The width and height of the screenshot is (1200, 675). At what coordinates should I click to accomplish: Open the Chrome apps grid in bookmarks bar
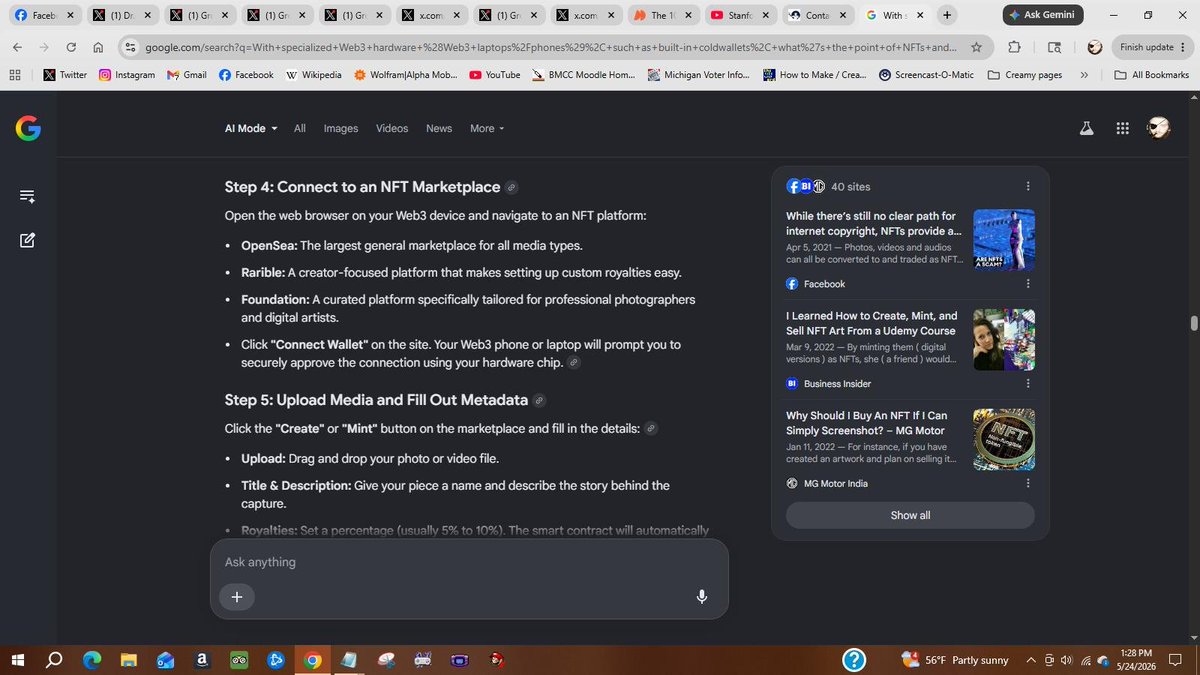(15, 75)
